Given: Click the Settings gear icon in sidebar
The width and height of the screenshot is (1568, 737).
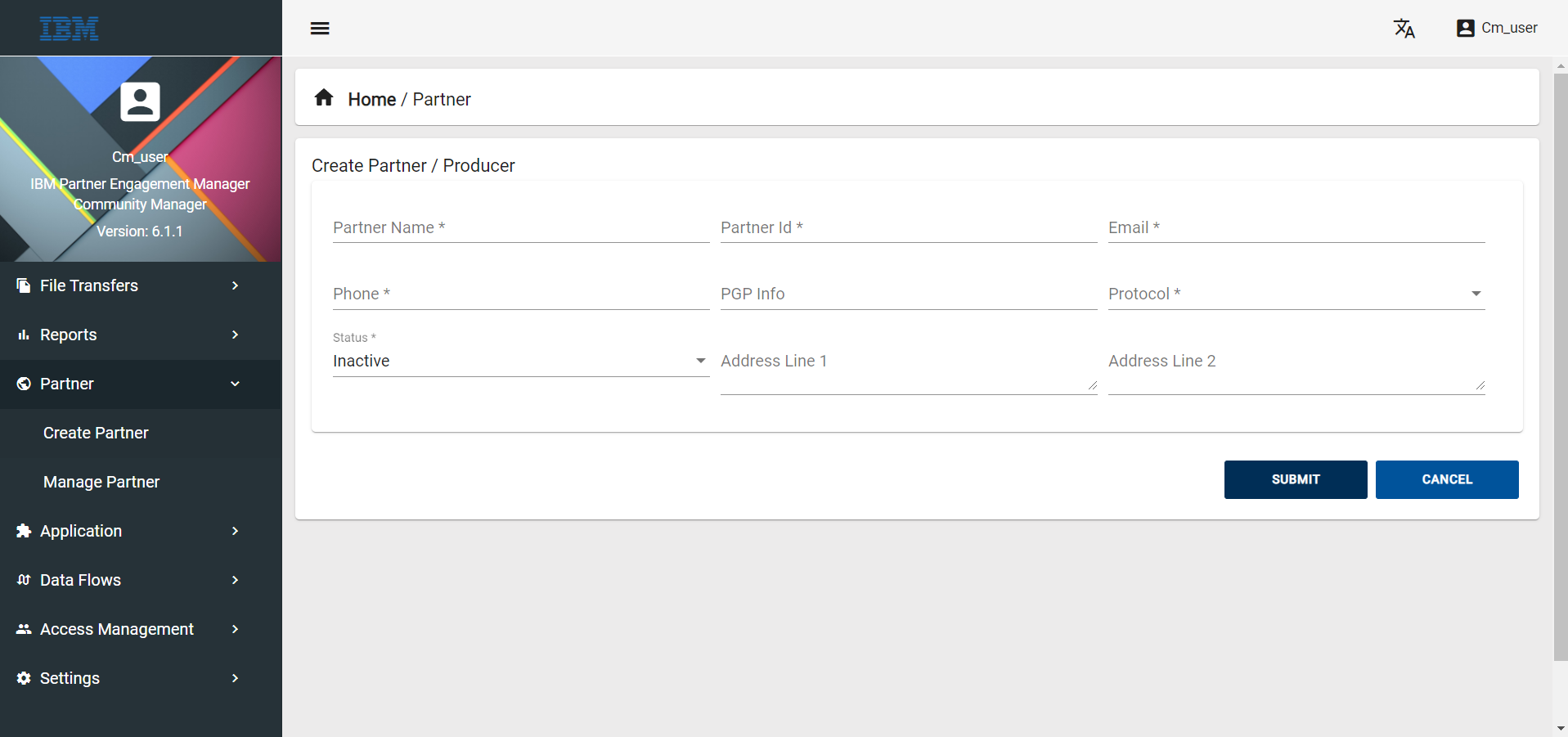Looking at the screenshot, I should (24, 678).
